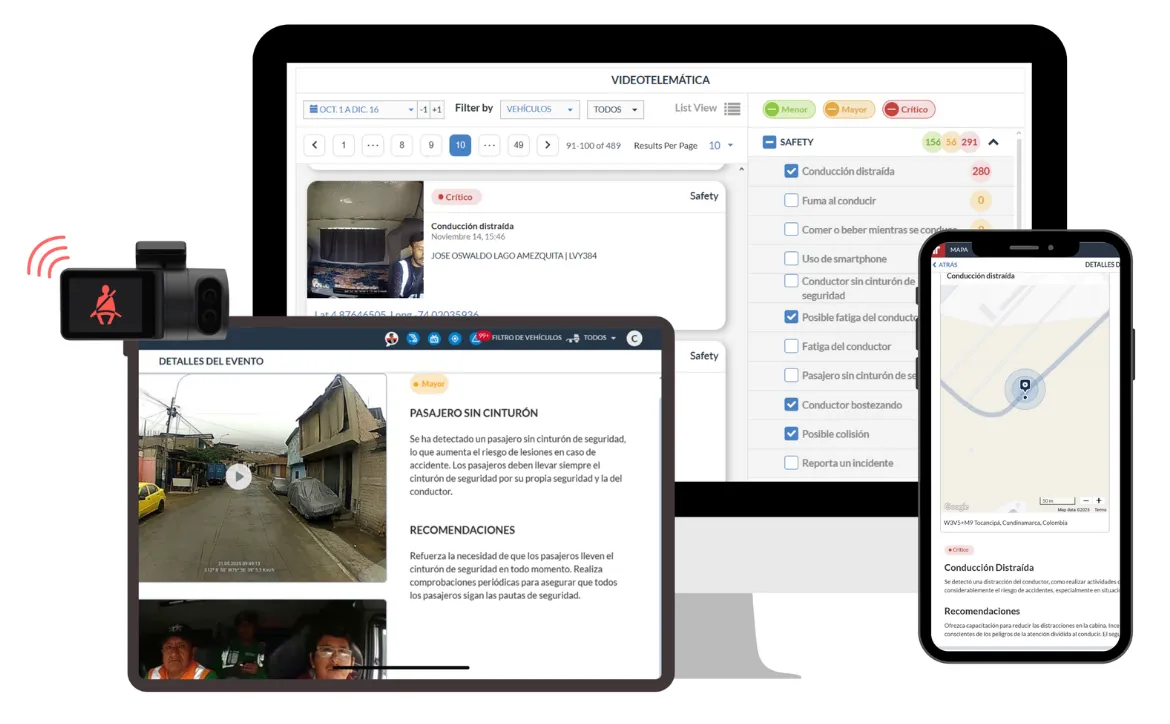
Task: Go to page 9
Action: click(431, 145)
